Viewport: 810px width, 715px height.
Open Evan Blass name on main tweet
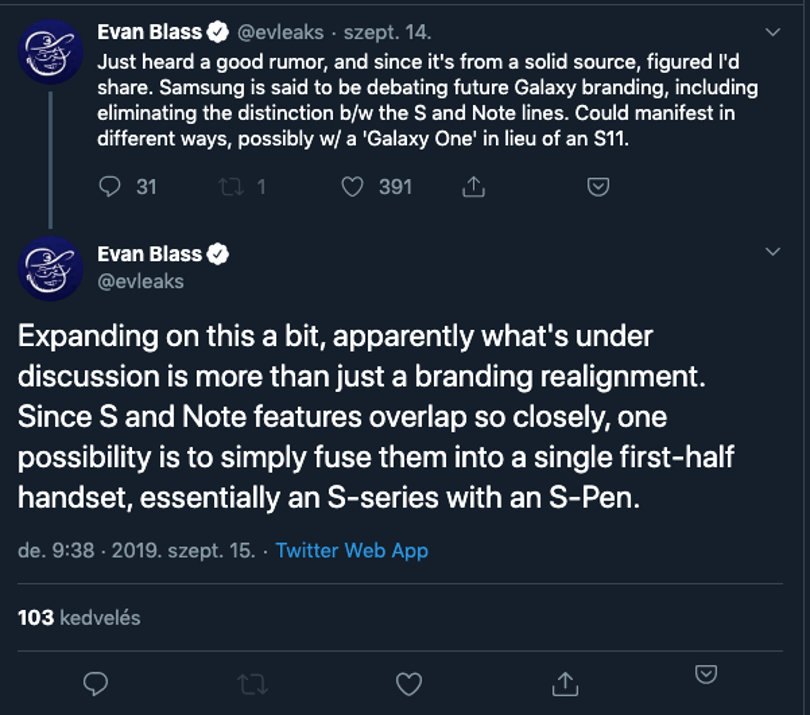[149, 254]
